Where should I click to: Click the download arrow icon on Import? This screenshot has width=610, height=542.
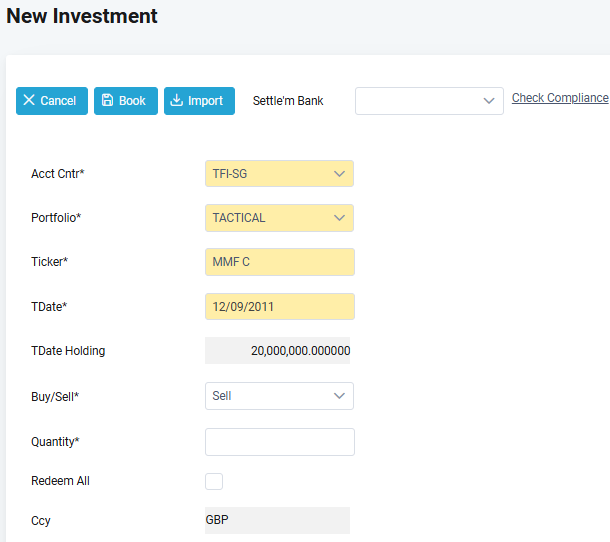(x=177, y=100)
